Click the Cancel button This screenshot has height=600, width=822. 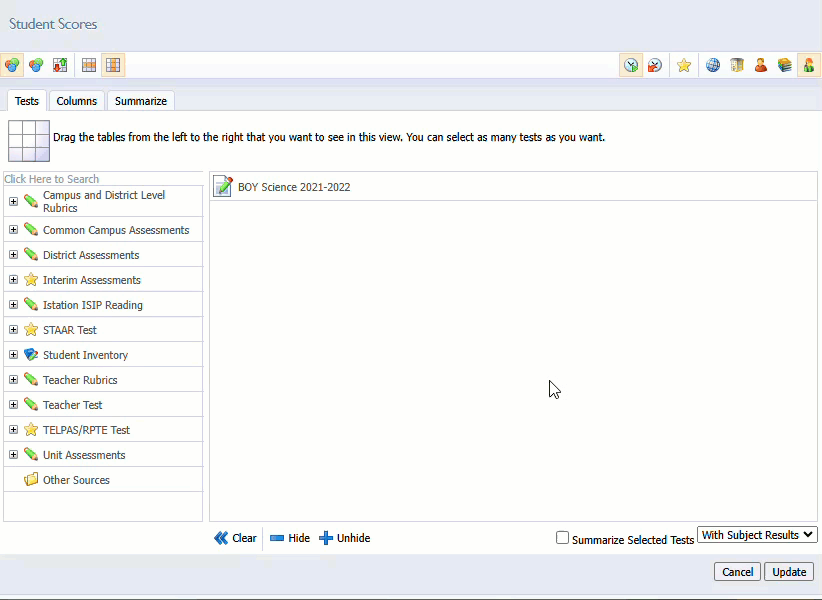[737, 572]
